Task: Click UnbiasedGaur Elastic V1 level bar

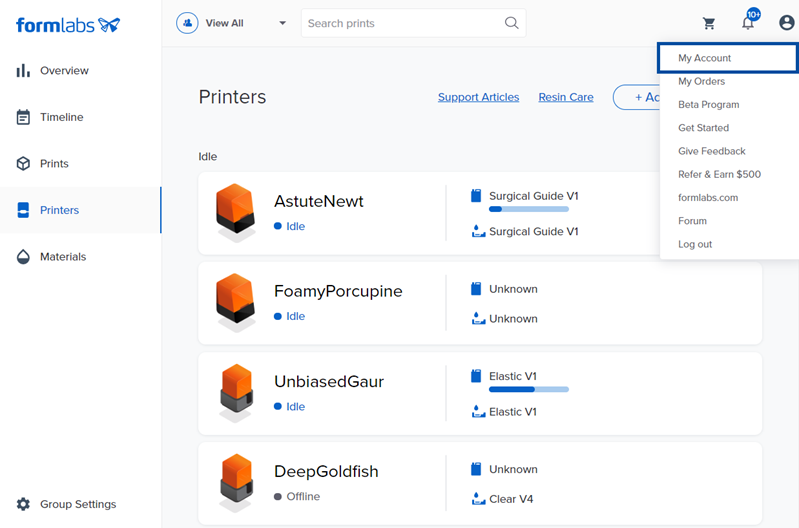Action: [x=528, y=389]
